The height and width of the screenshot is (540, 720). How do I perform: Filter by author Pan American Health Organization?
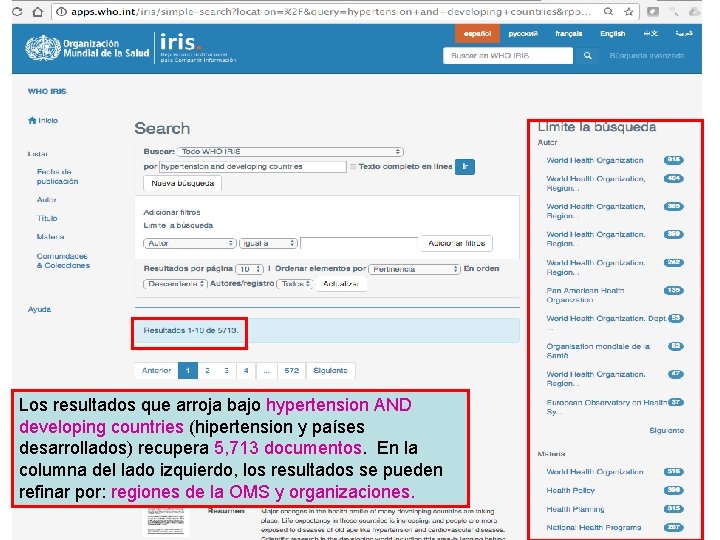coord(585,295)
